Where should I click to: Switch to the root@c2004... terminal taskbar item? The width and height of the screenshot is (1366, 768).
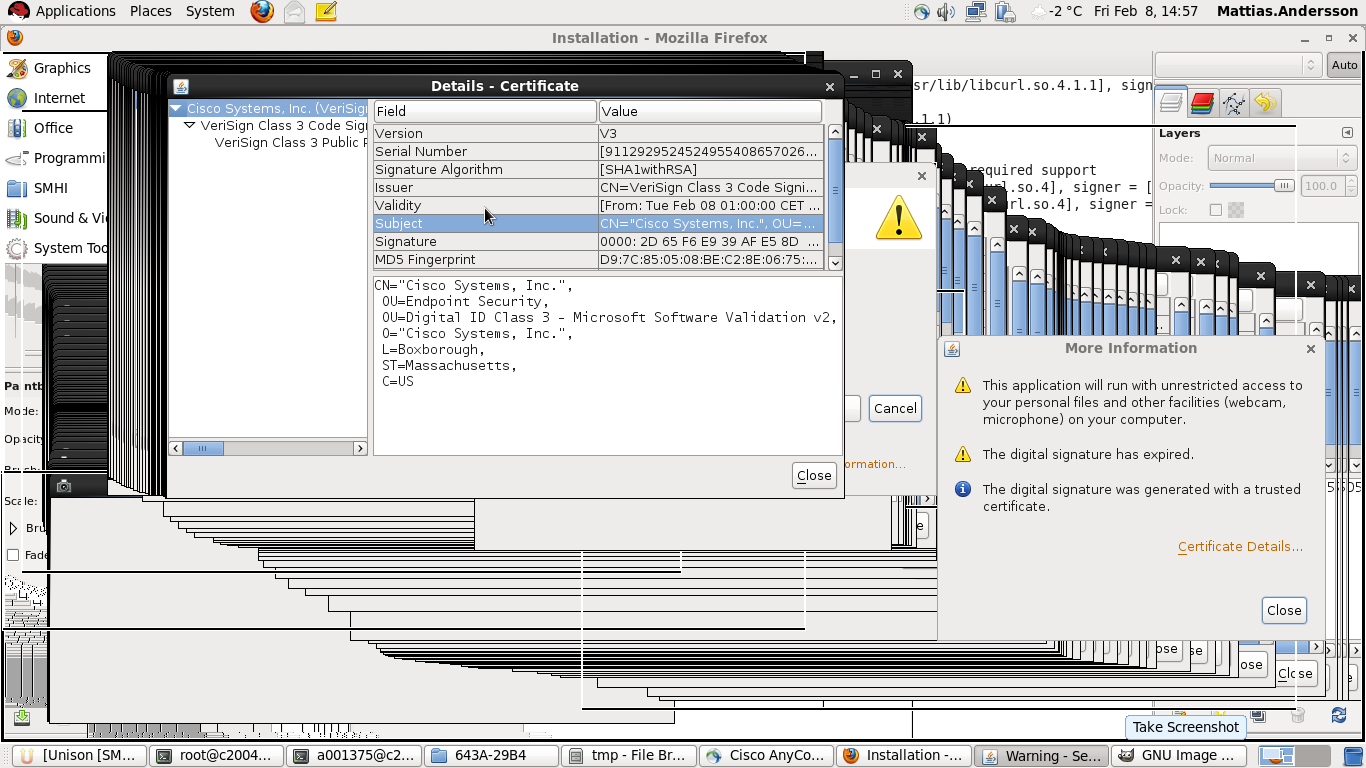tap(217, 756)
